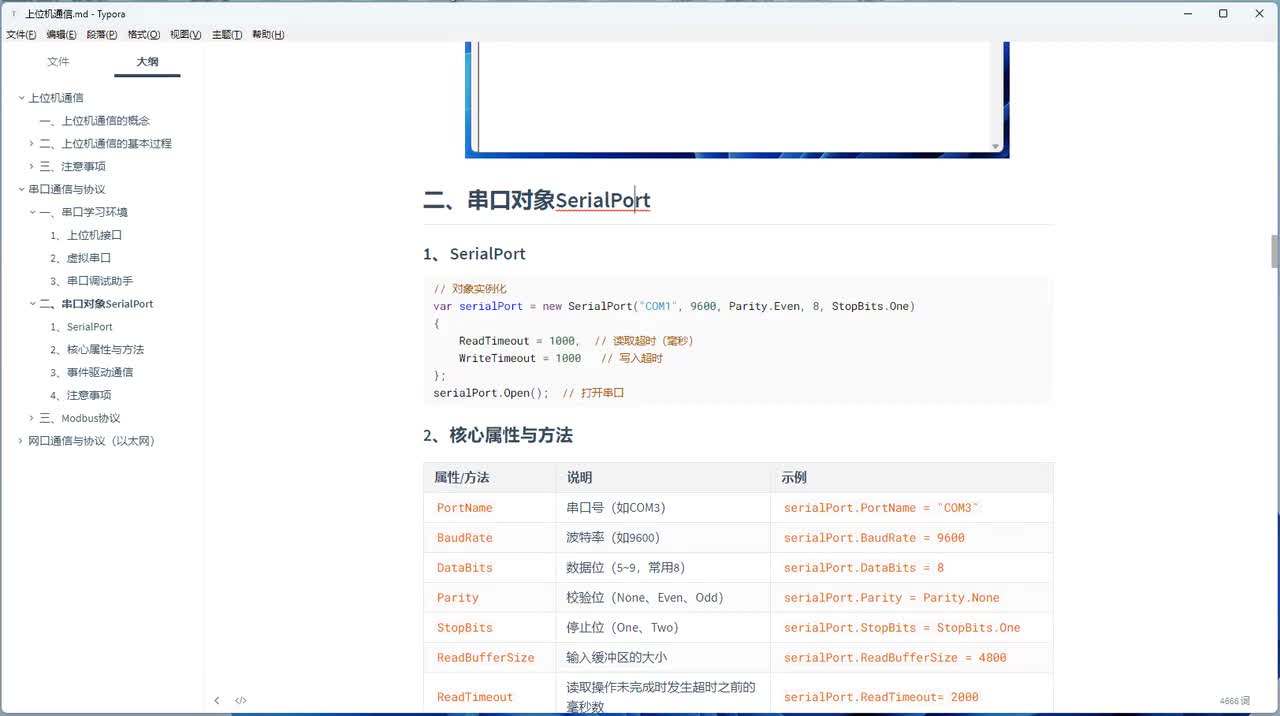Toggle sidebar with the left-arrow icon
Image resolution: width=1280 pixels, height=716 pixels.
[217, 701]
